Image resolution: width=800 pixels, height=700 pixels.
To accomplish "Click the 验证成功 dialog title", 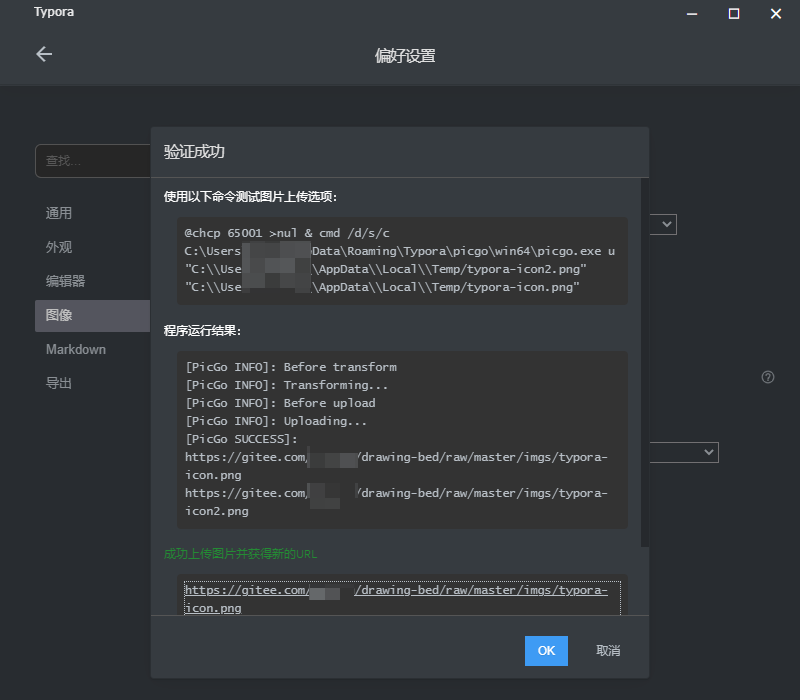I will tap(194, 152).
